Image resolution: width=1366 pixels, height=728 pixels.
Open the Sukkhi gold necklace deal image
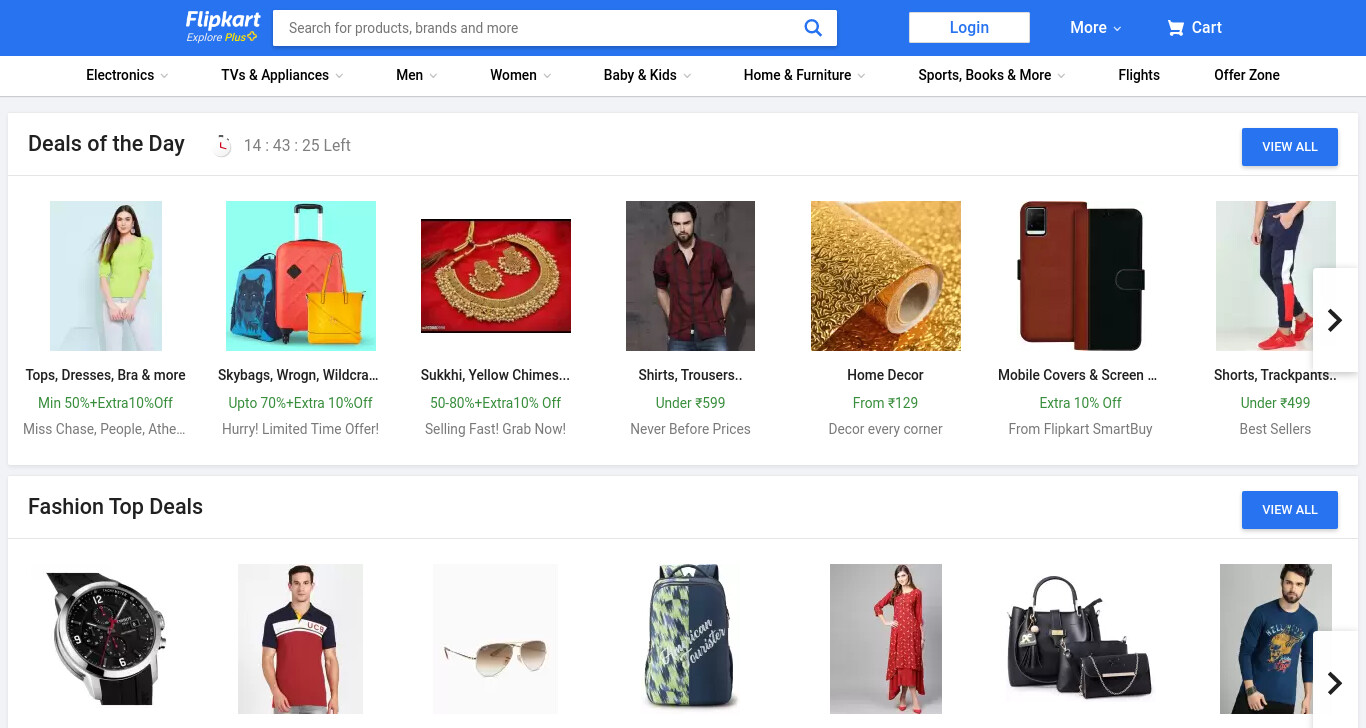pos(496,276)
